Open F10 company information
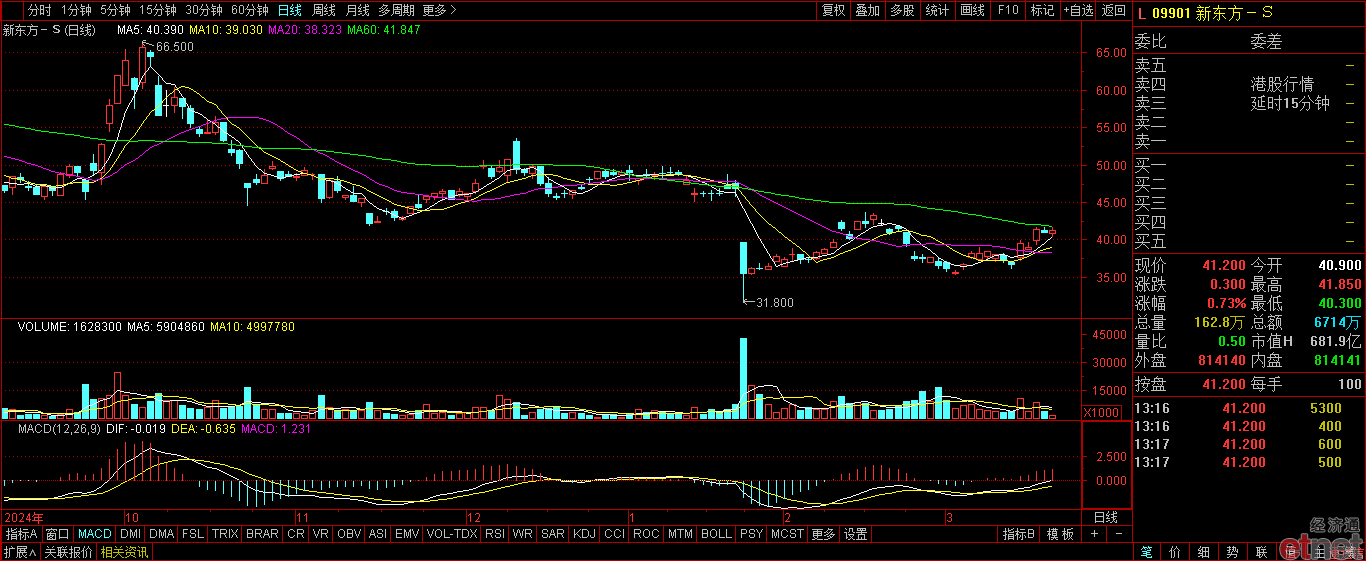Image resolution: width=1366 pixels, height=561 pixels. coord(1008,10)
